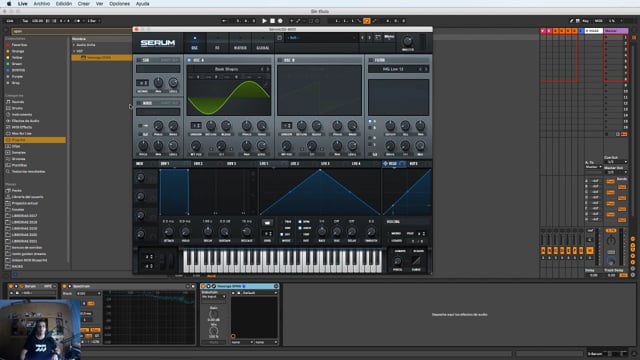Expand the VST folder in browser

[x=74, y=51]
